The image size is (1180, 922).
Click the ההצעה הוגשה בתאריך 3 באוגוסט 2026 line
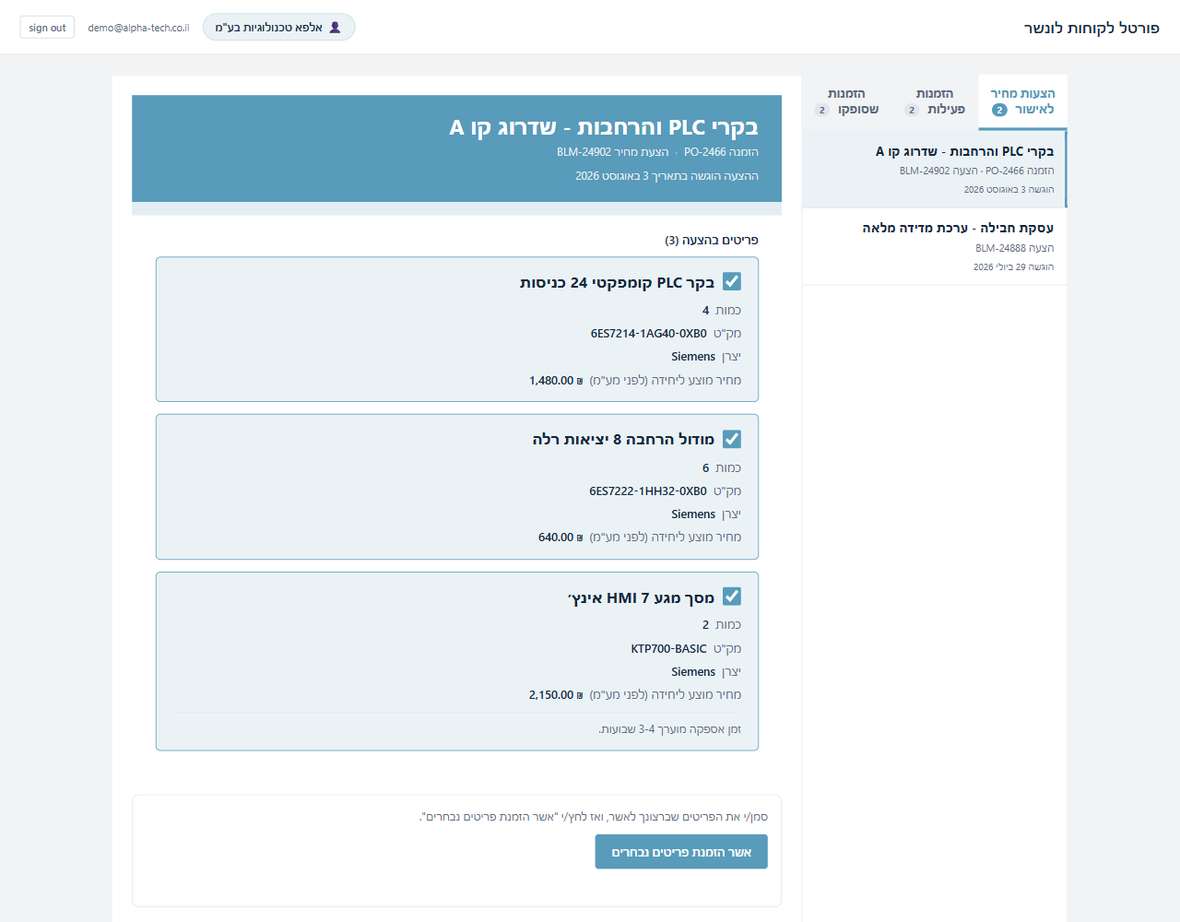(x=667, y=175)
